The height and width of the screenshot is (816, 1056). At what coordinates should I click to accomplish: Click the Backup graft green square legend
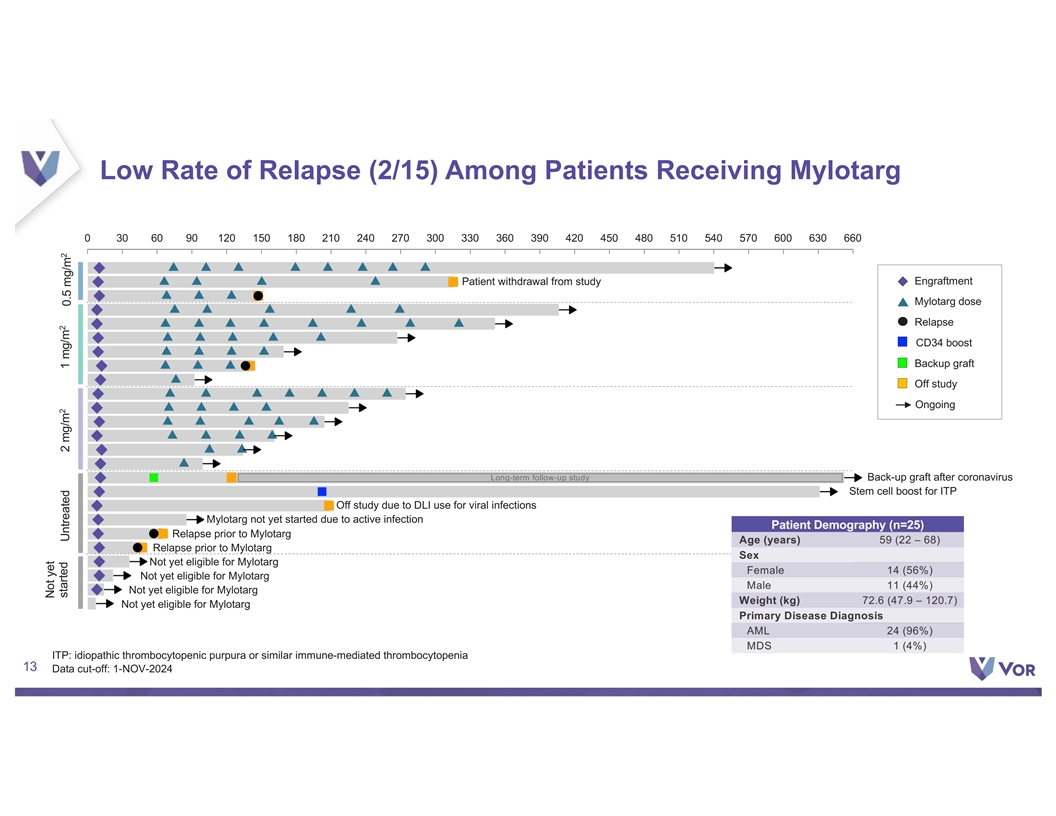[x=902, y=363]
